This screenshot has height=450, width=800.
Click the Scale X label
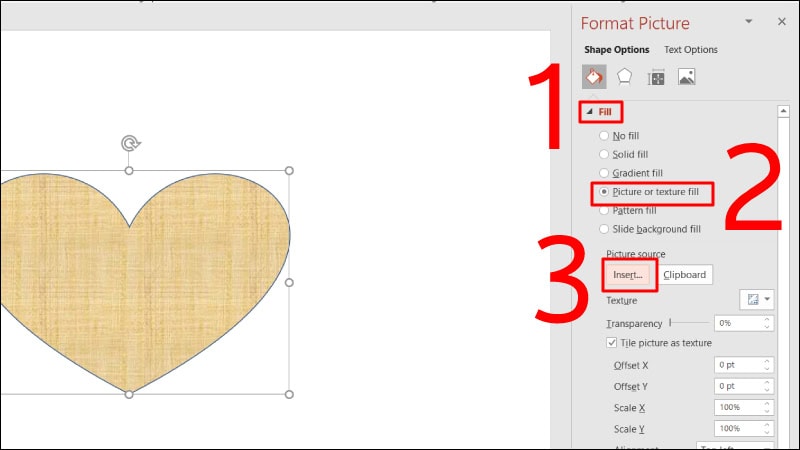click(x=630, y=408)
